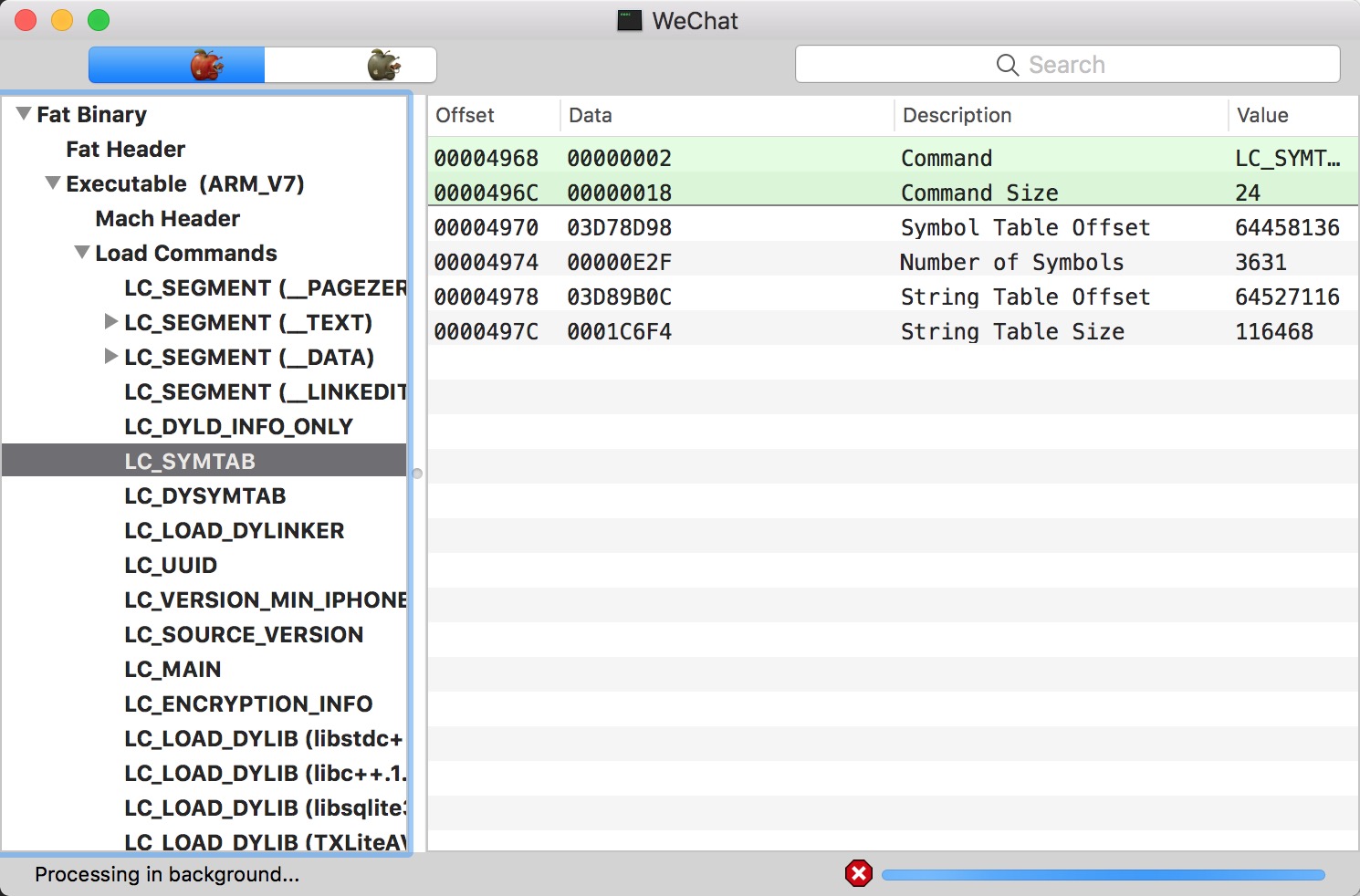The width and height of the screenshot is (1360, 896).
Task: Select the highlighted LC_SYMTAB row
Action: [x=204, y=461]
